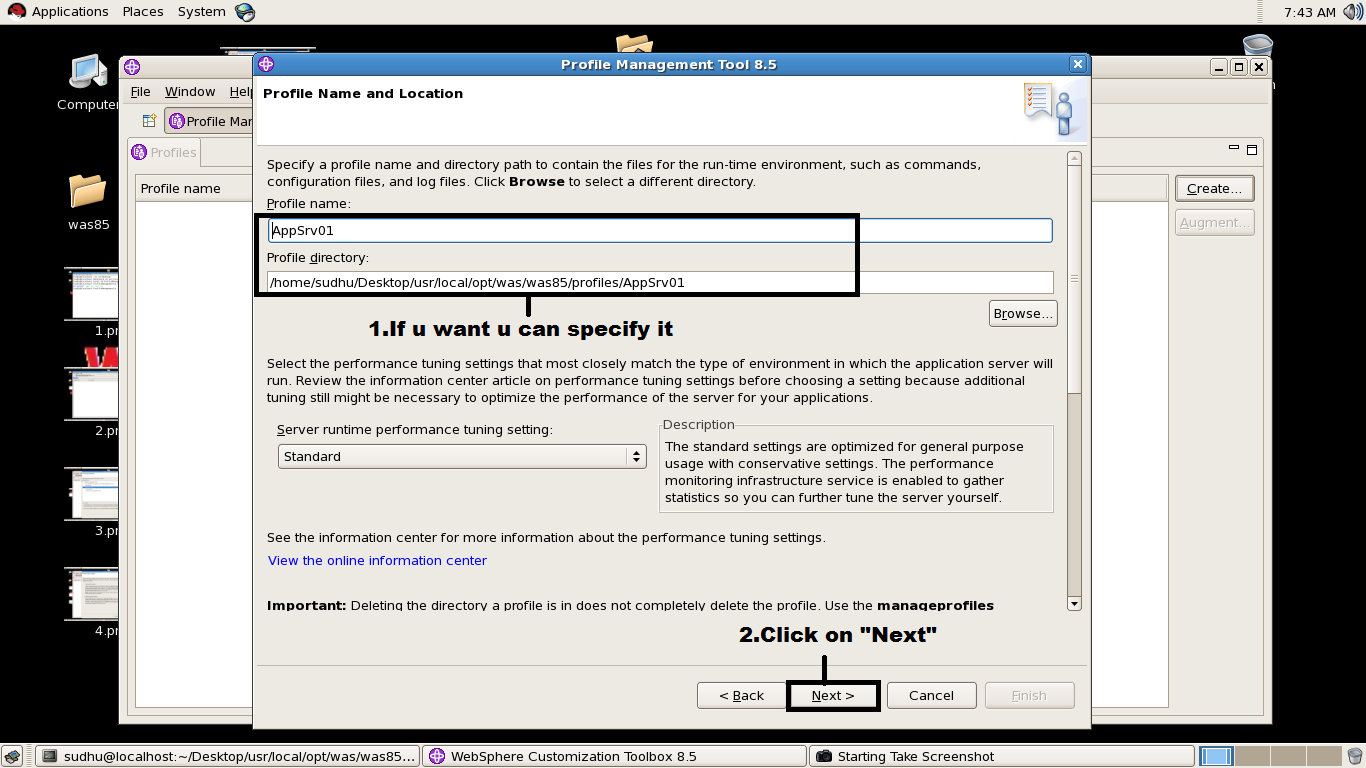
Task: Click the scrollbar down arrow
Action: (x=1074, y=603)
